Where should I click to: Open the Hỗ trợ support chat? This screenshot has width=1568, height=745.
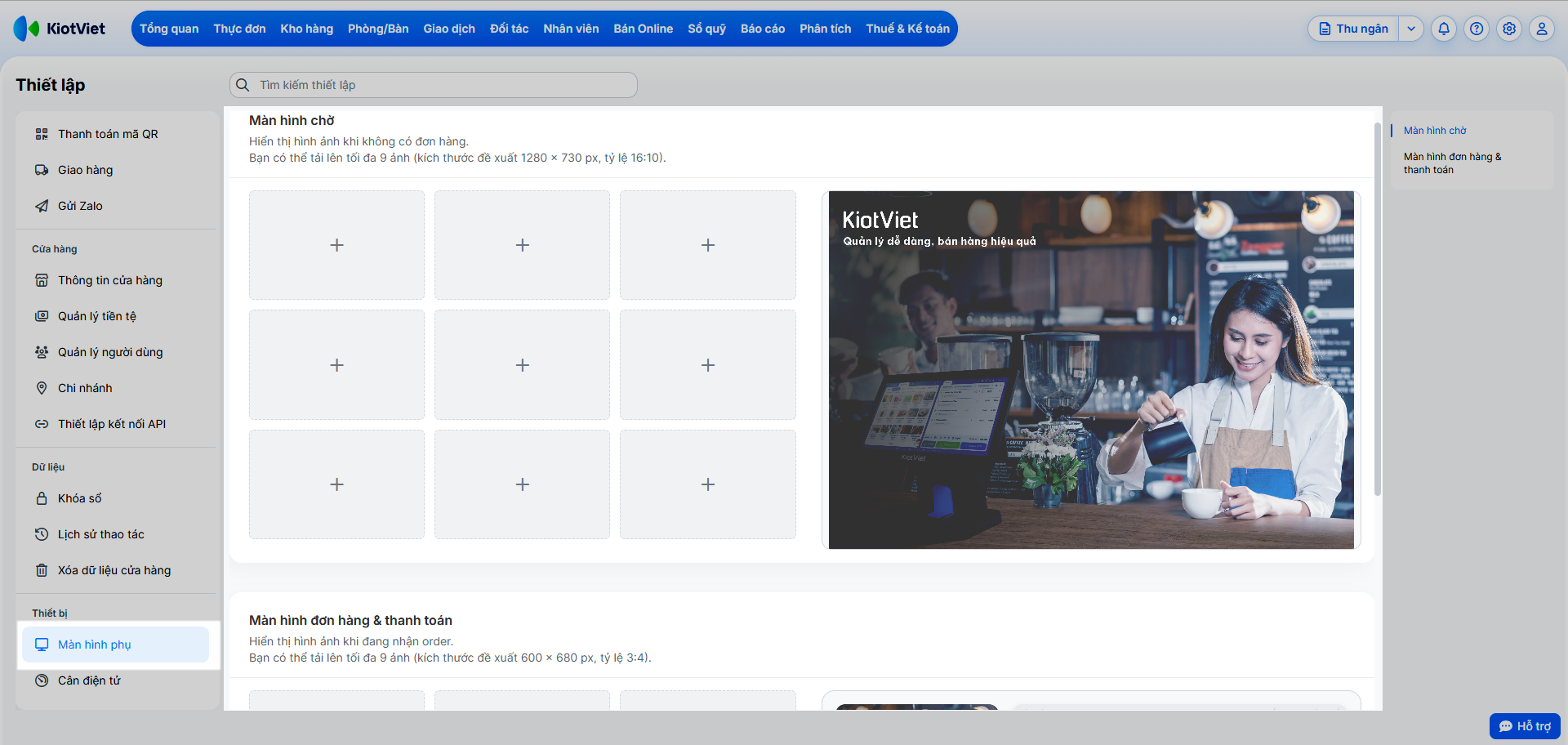[1525, 726]
